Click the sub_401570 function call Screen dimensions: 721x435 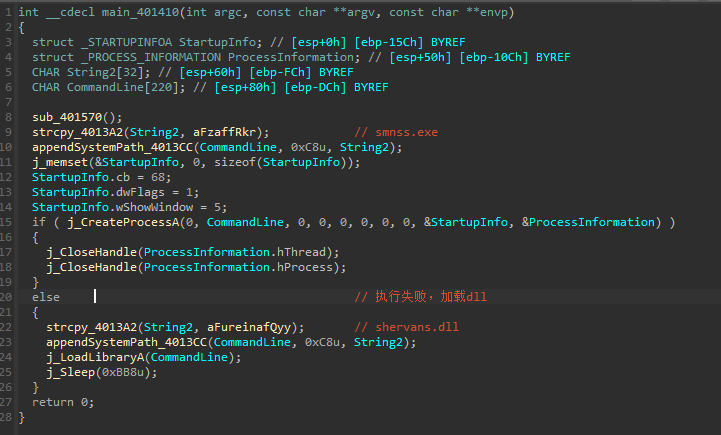point(68,117)
